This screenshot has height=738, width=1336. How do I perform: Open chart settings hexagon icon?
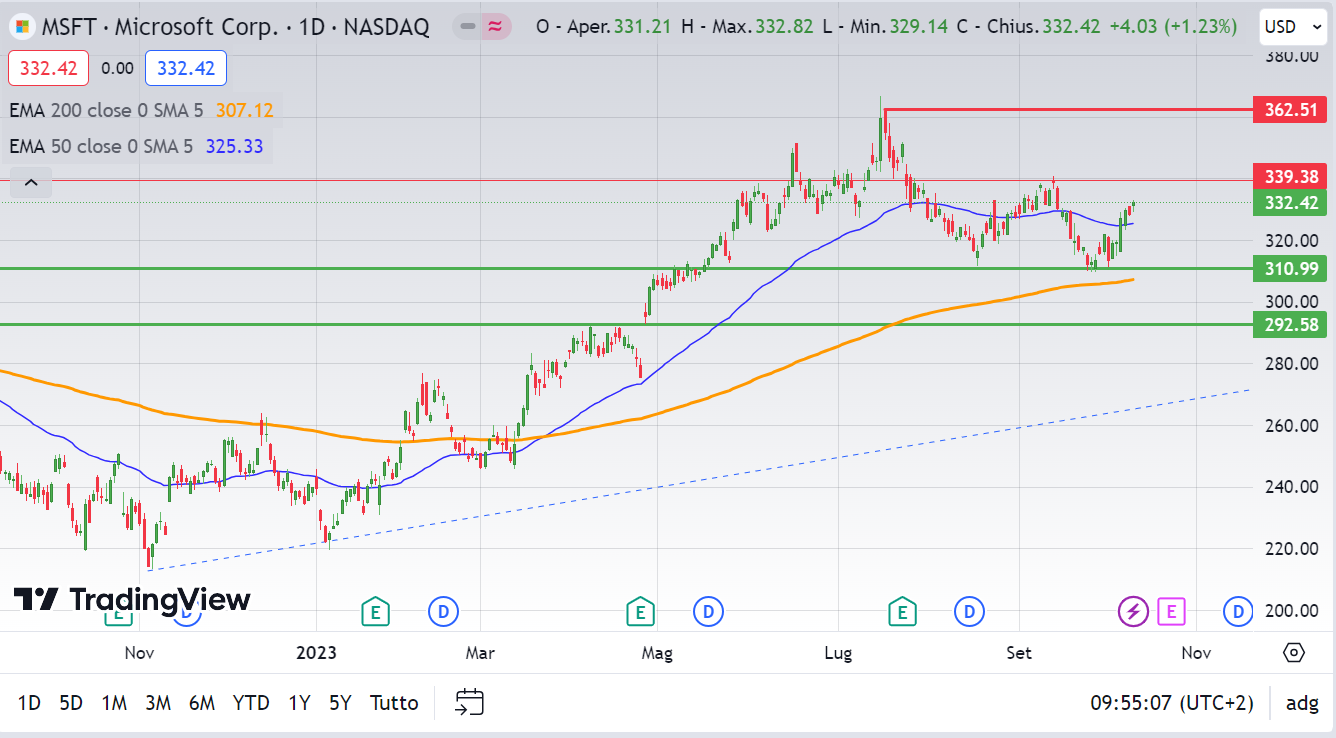[x=1293, y=653]
